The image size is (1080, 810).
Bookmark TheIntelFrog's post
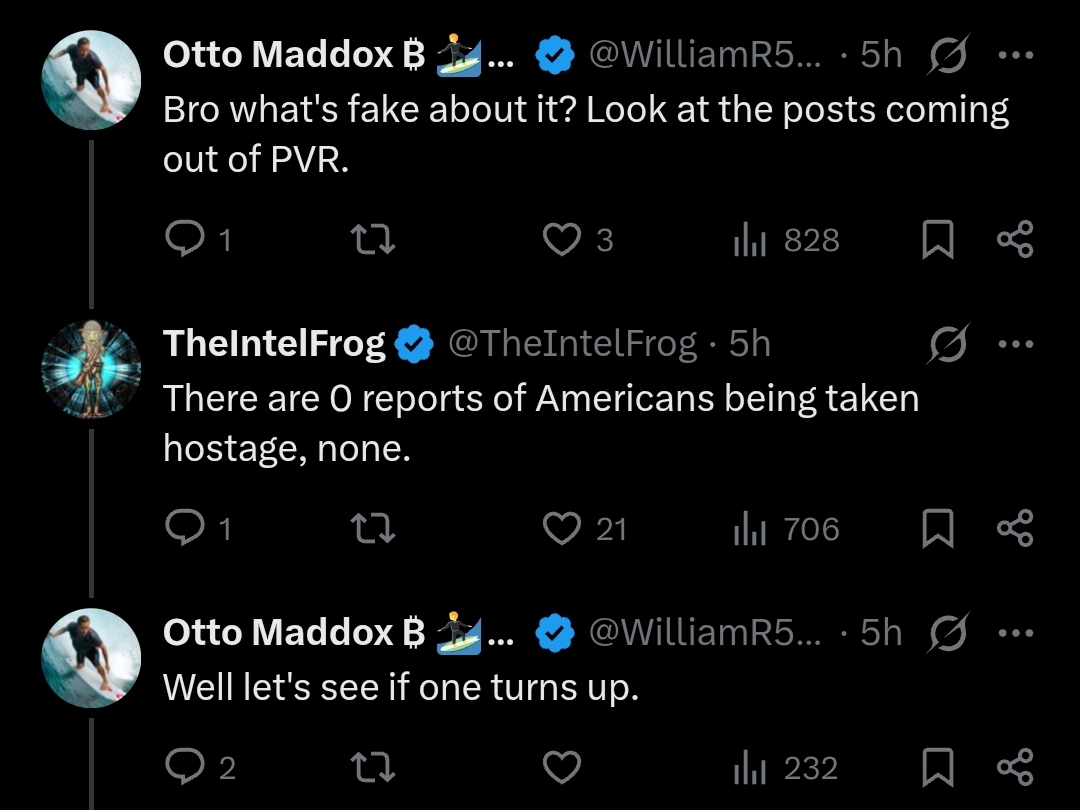click(x=937, y=529)
